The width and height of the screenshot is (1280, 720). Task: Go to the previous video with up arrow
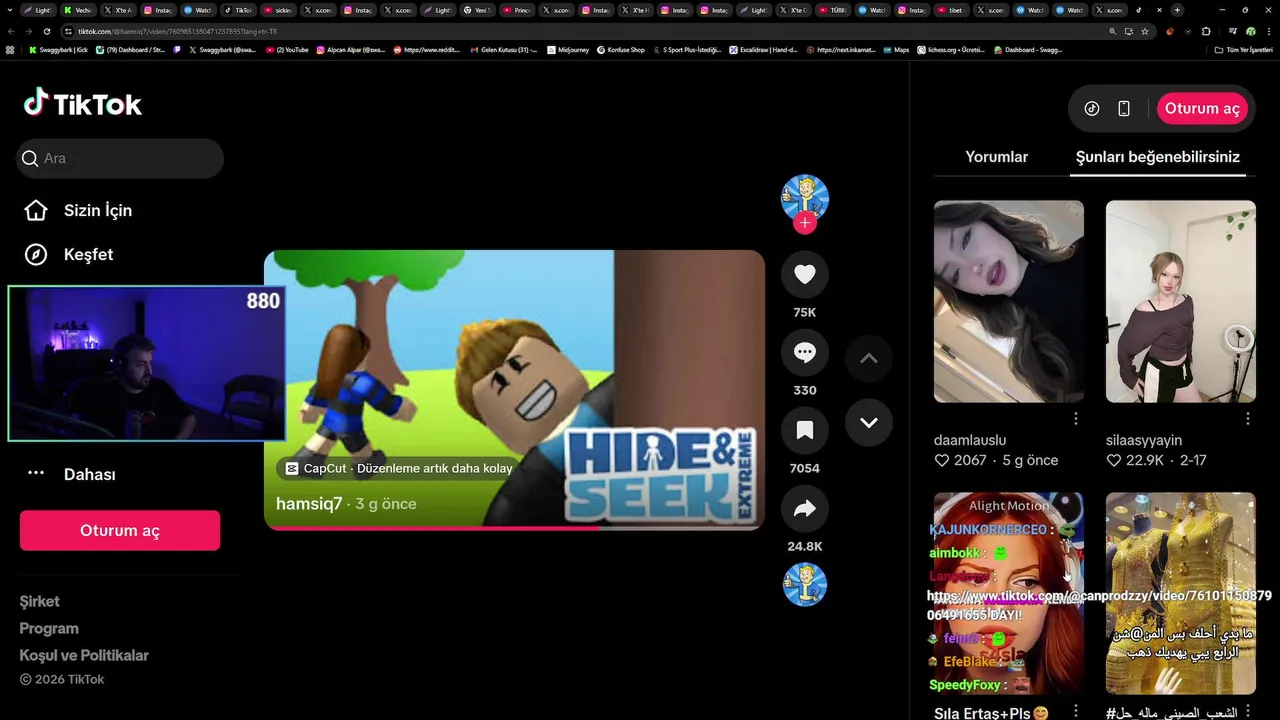click(x=869, y=358)
